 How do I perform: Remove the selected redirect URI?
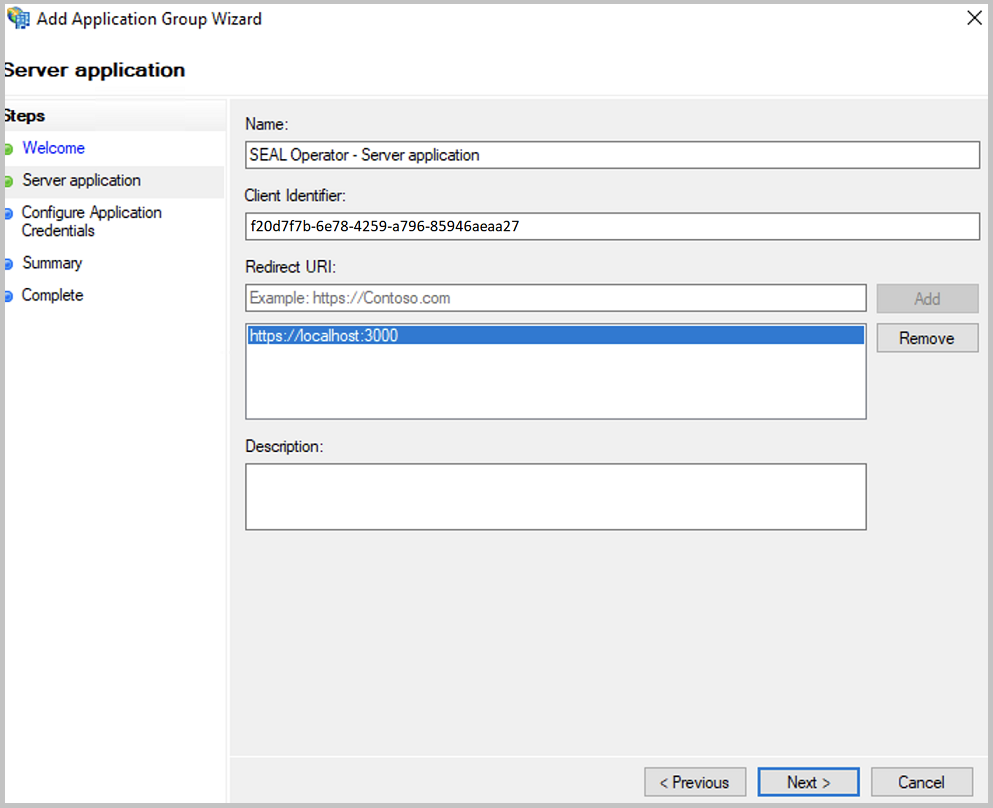[x=927, y=338]
